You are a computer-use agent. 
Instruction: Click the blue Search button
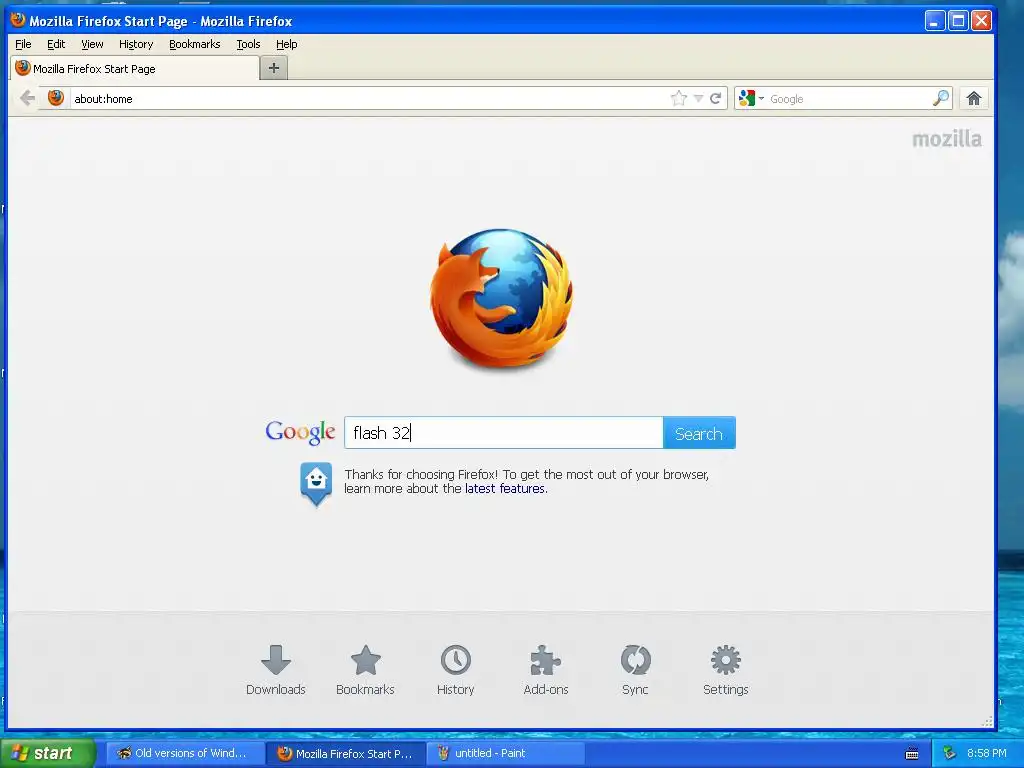(699, 433)
